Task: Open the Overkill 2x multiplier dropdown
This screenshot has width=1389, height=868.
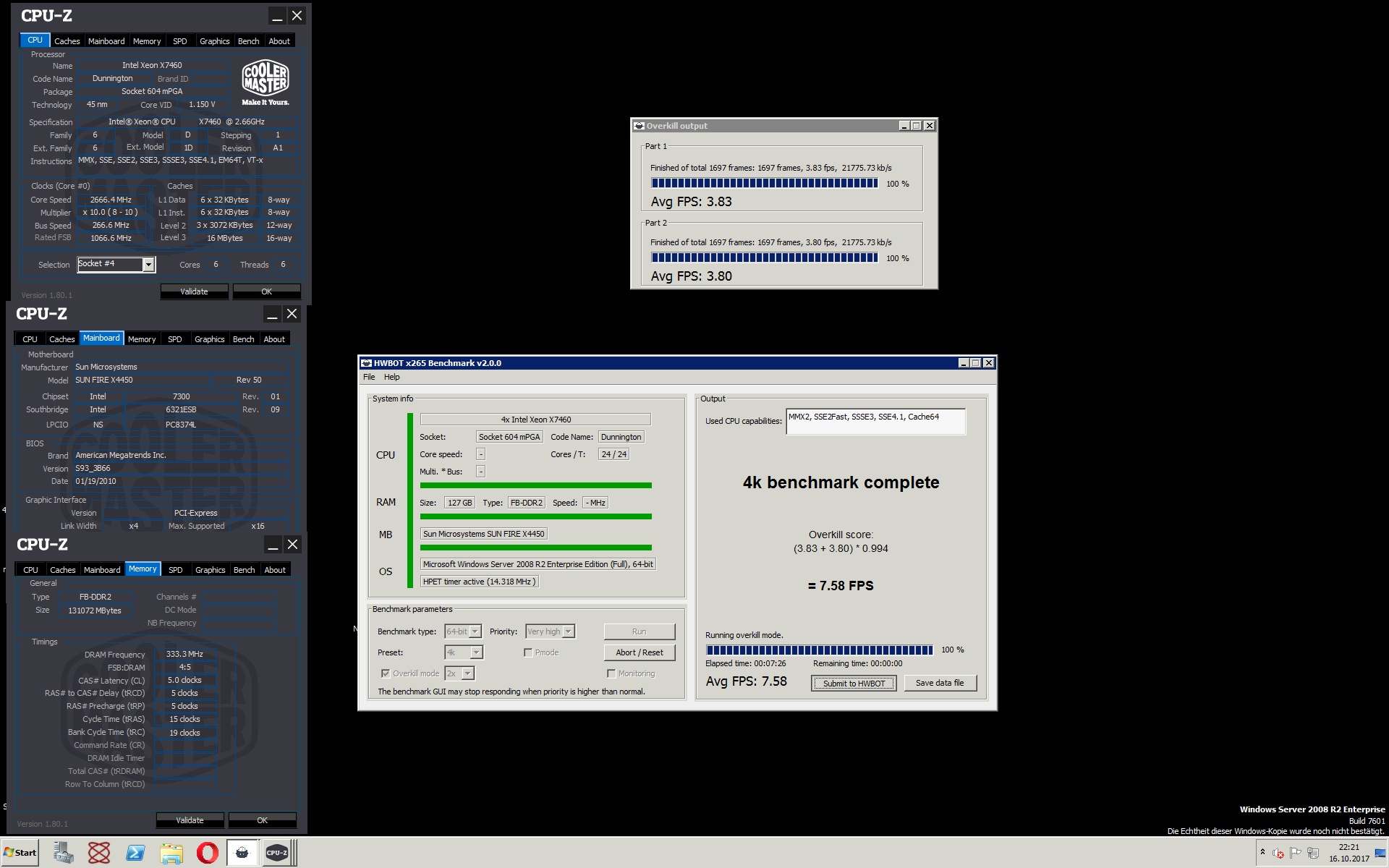Action: (x=459, y=673)
